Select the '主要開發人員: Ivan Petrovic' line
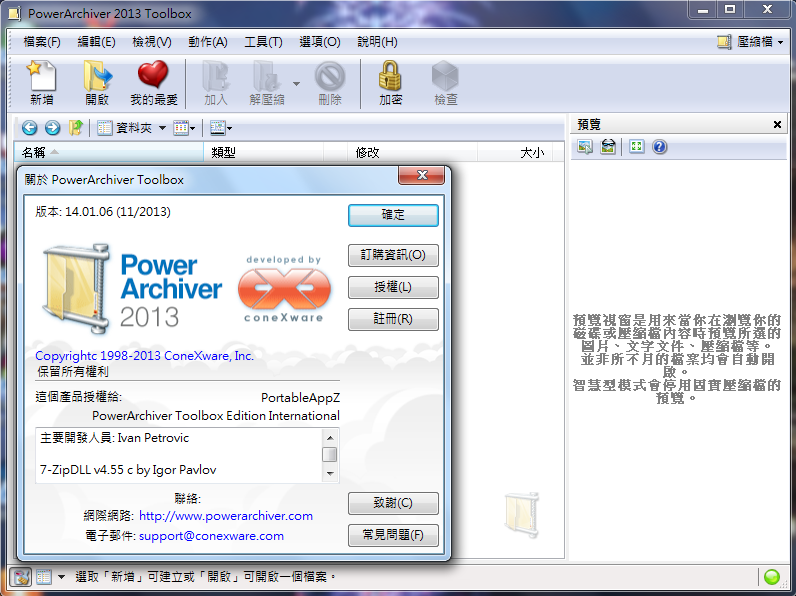796x596 pixels. 114,438
